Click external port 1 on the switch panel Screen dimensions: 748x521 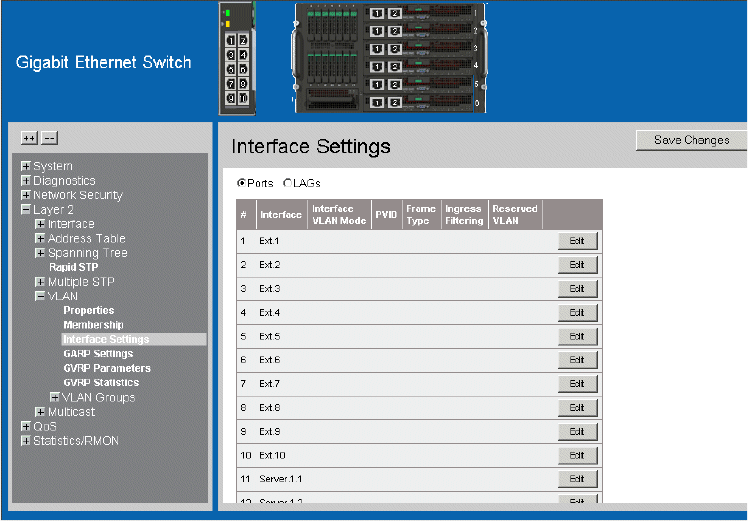coord(231,41)
